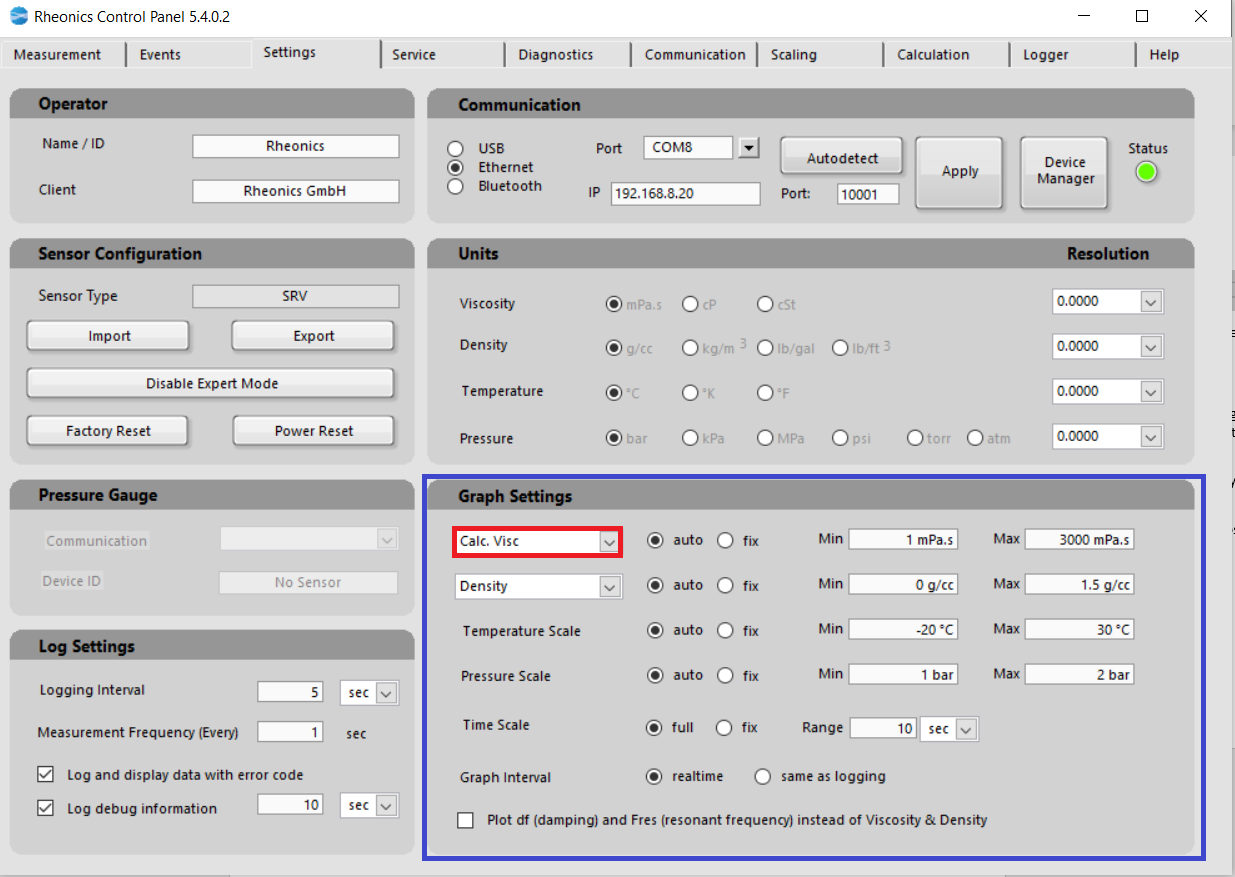Open Viscosity resolution dropdown

[x=1151, y=301]
